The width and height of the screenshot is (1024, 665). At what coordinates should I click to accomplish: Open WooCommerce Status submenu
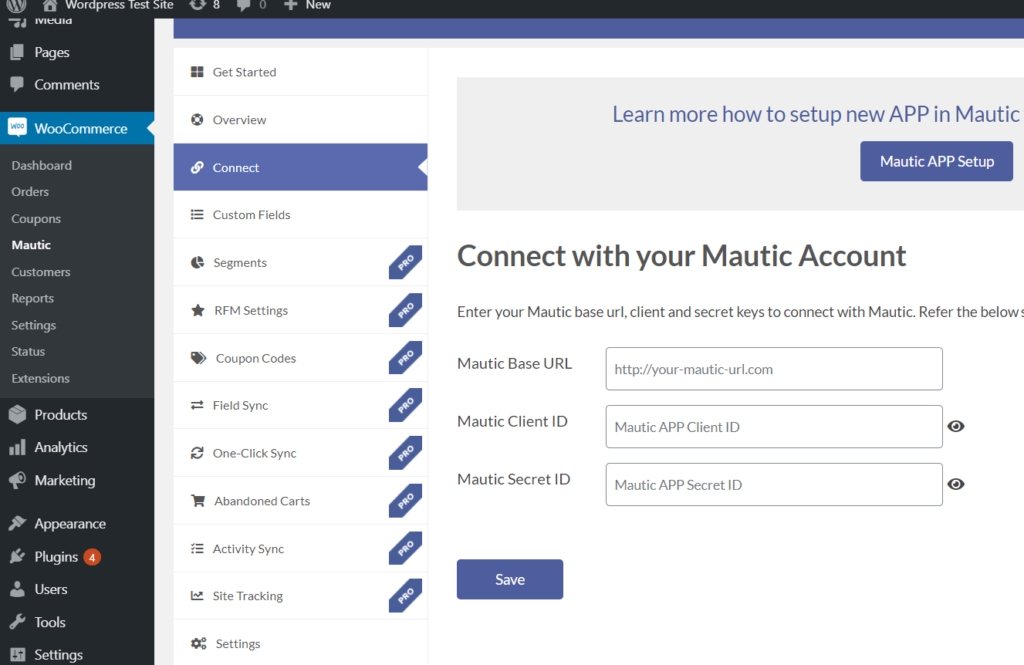28,351
